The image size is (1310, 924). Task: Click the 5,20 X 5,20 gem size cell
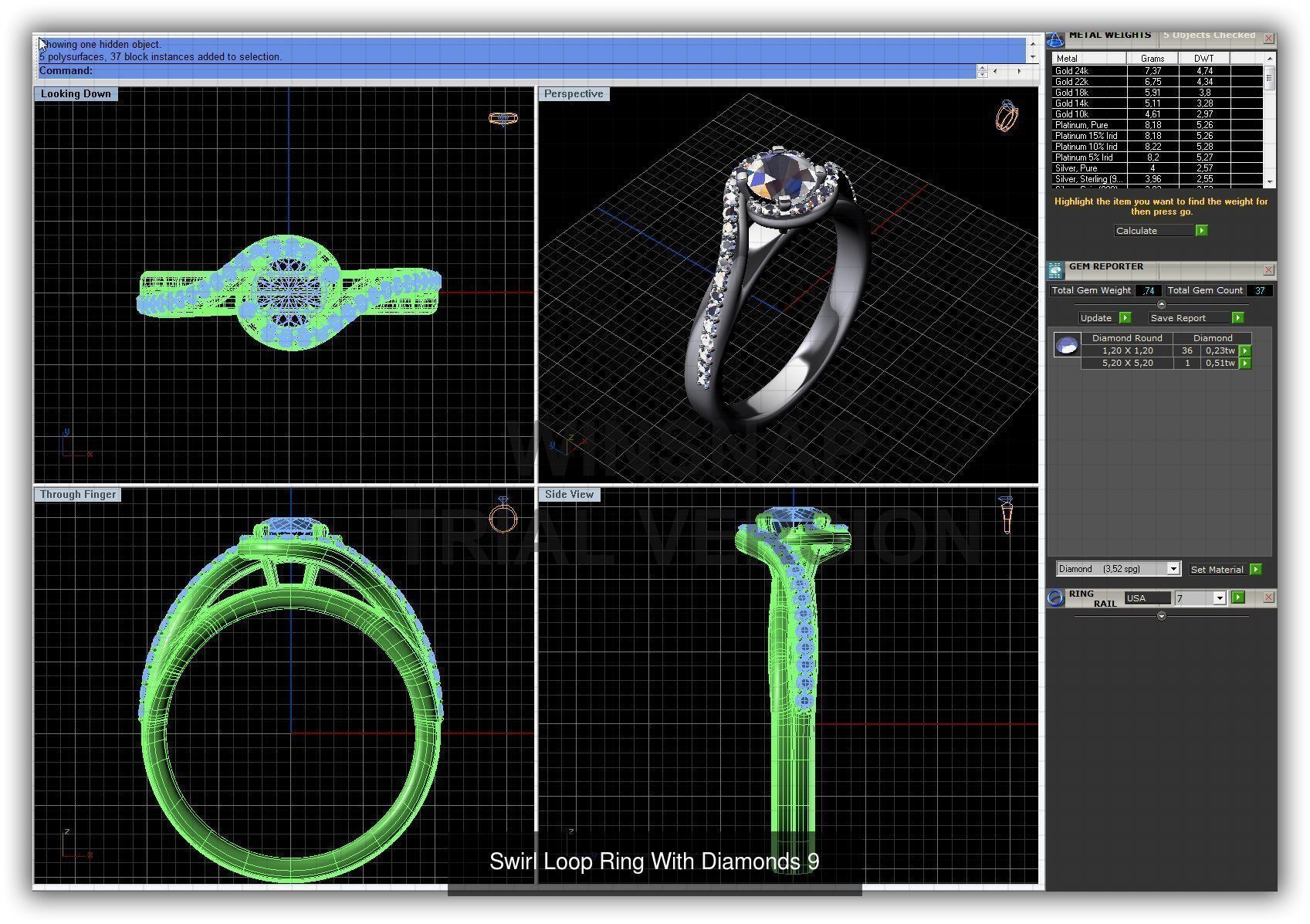coord(1127,363)
